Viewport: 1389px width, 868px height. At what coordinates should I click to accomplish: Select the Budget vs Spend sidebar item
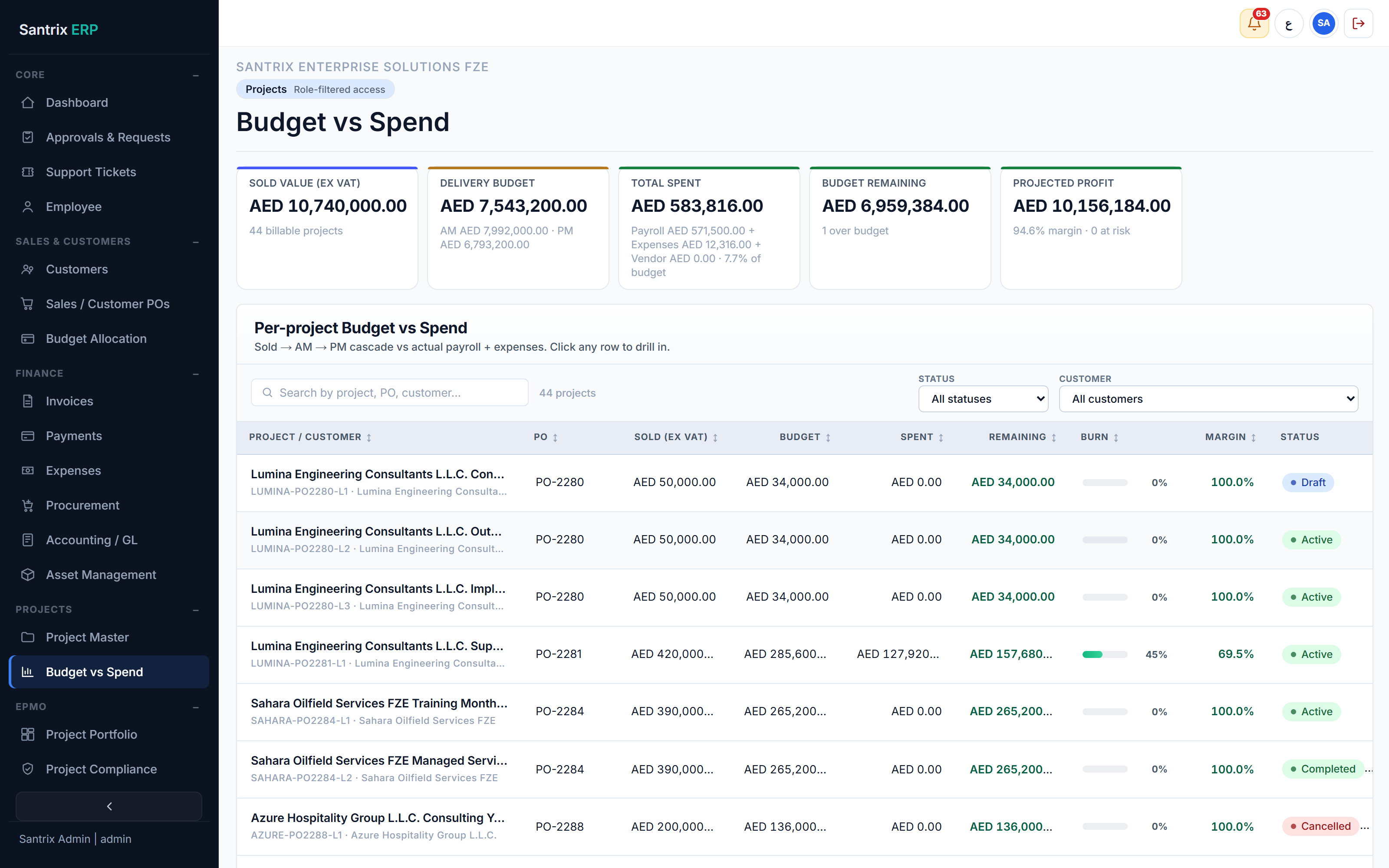tap(109, 672)
